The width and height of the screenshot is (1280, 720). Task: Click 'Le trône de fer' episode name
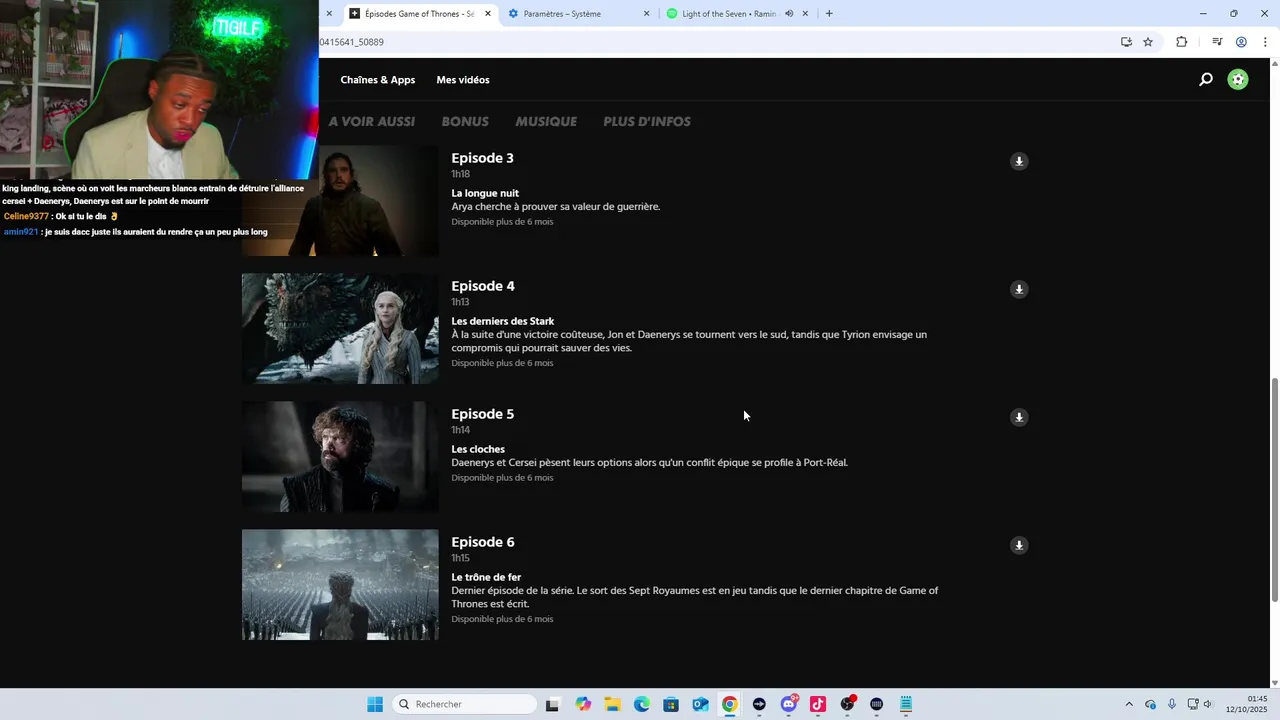(x=486, y=577)
